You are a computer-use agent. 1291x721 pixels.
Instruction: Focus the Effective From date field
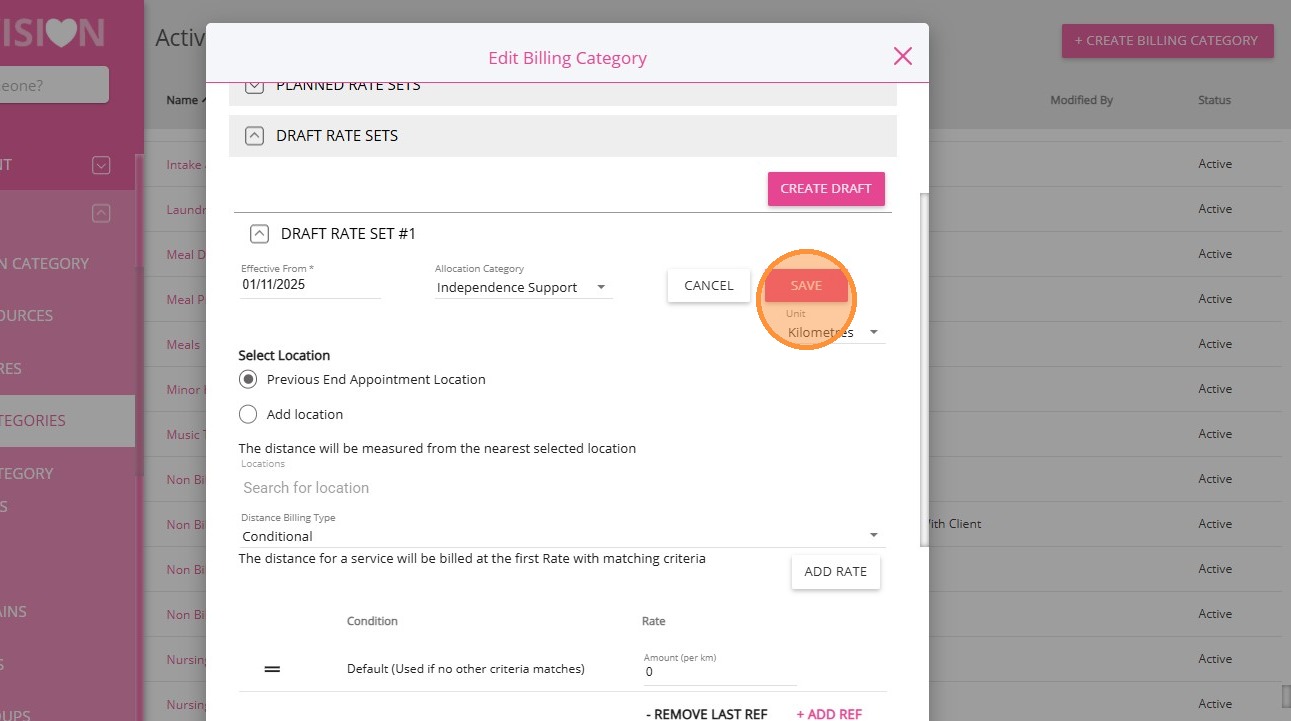click(x=310, y=285)
